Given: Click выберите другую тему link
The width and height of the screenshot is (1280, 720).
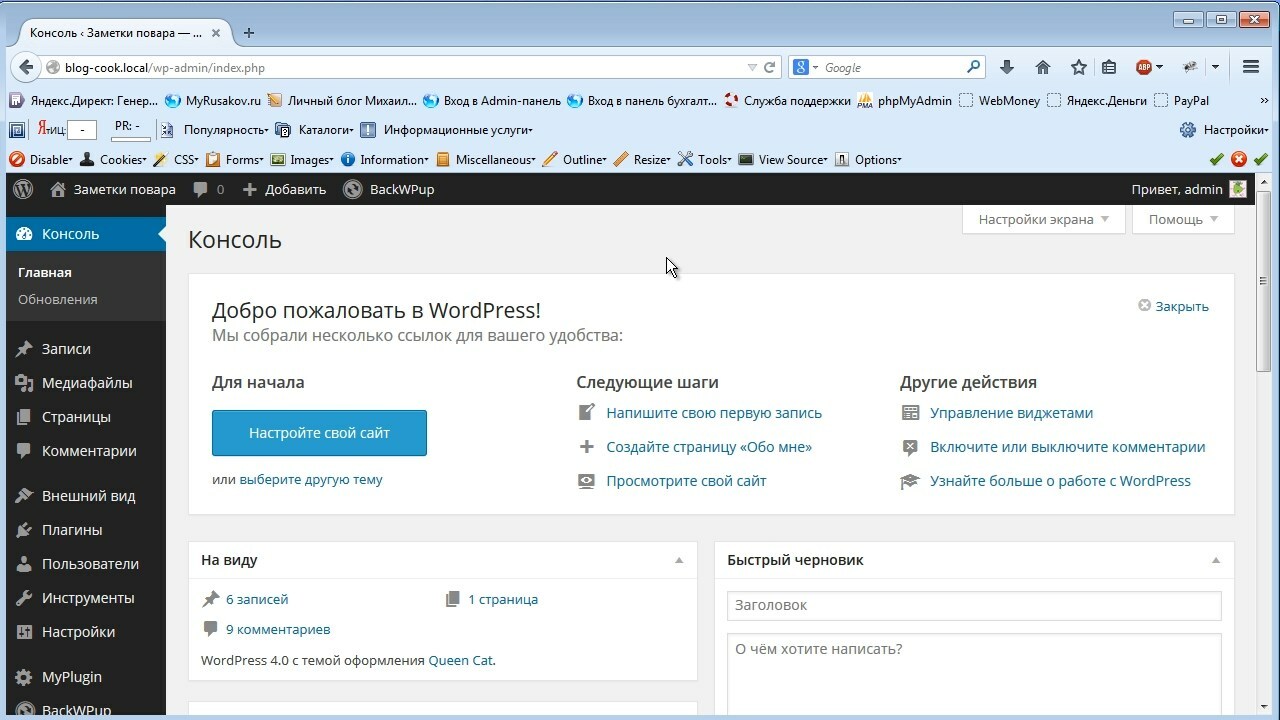Looking at the screenshot, I should point(311,479).
